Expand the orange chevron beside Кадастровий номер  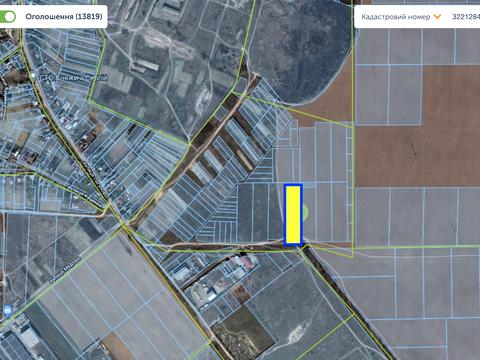click(x=437, y=17)
